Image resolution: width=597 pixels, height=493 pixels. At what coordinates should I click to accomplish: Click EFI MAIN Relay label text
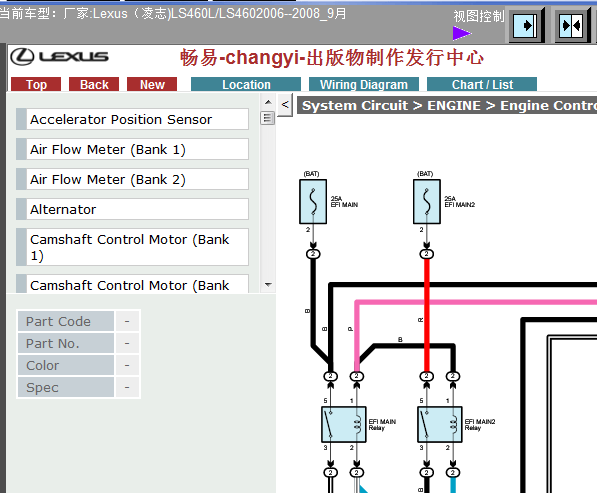point(382,424)
